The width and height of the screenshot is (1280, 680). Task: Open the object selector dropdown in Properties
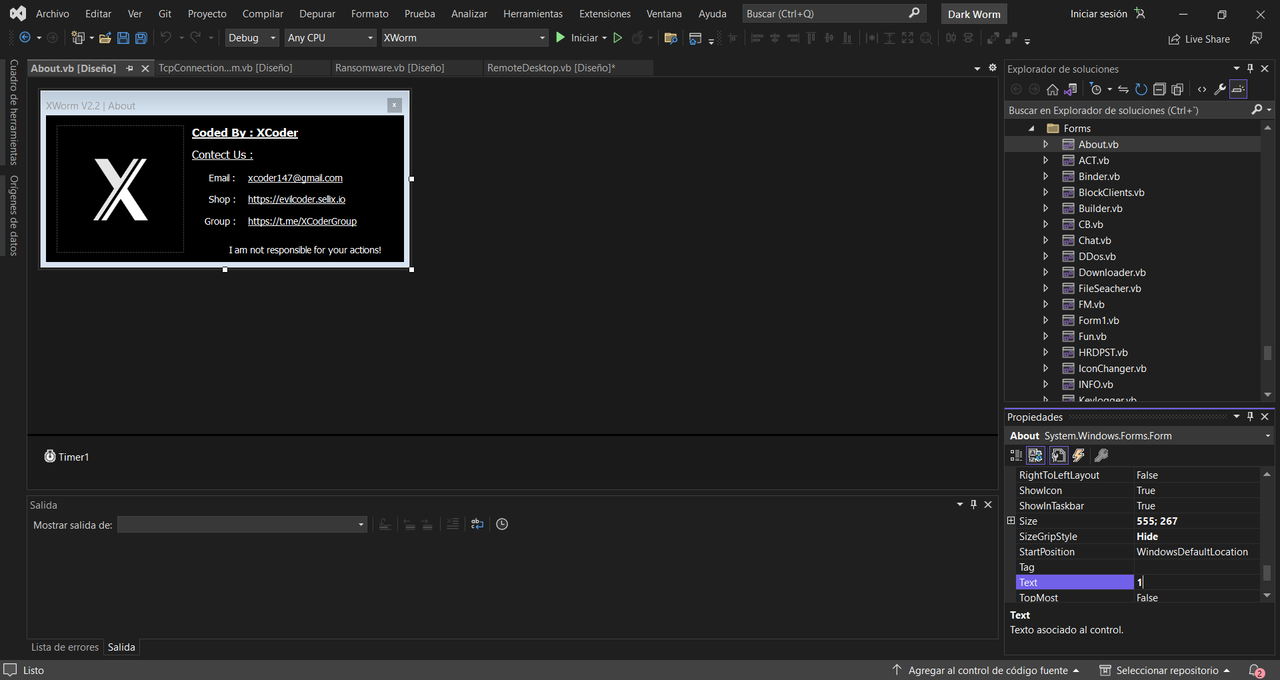coord(1268,436)
